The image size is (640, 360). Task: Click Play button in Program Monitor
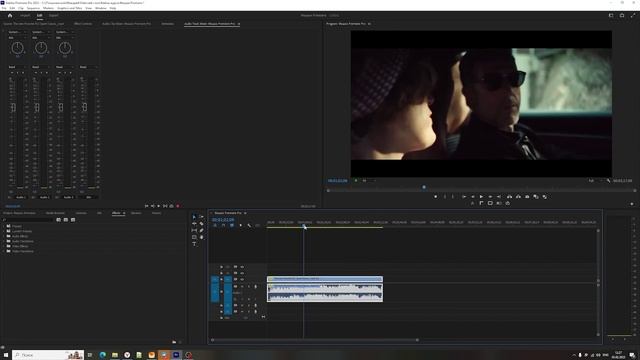click(x=482, y=197)
